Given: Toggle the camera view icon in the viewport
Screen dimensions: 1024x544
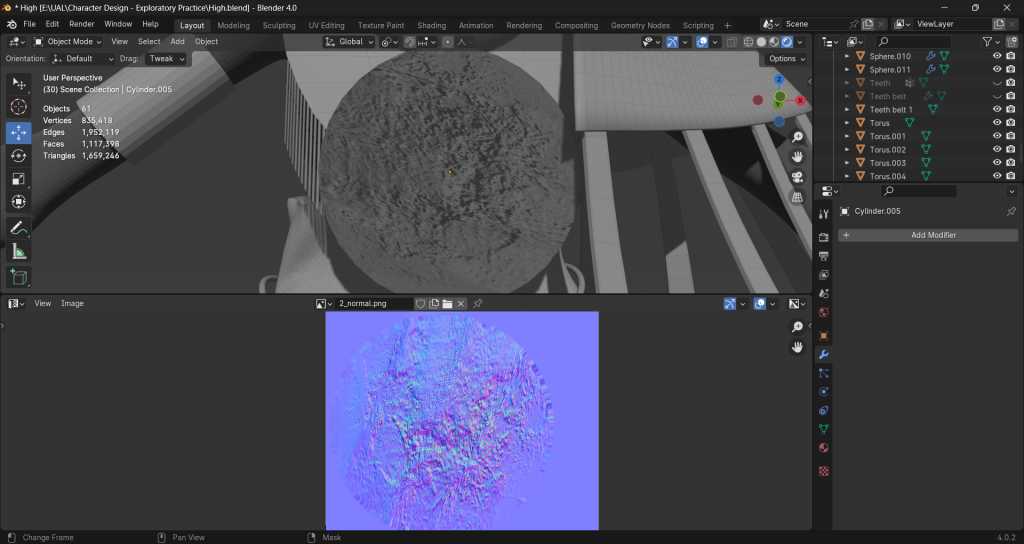Looking at the screenshot, I should coord(797,177).
